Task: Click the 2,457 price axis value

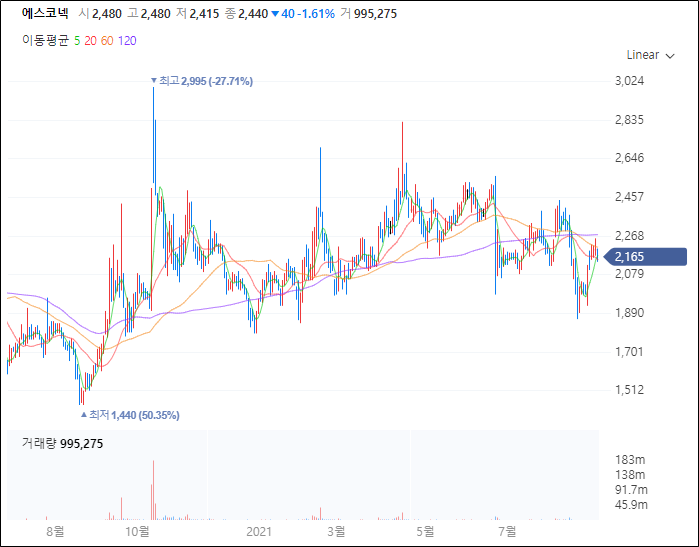Action: coord(629,197)
